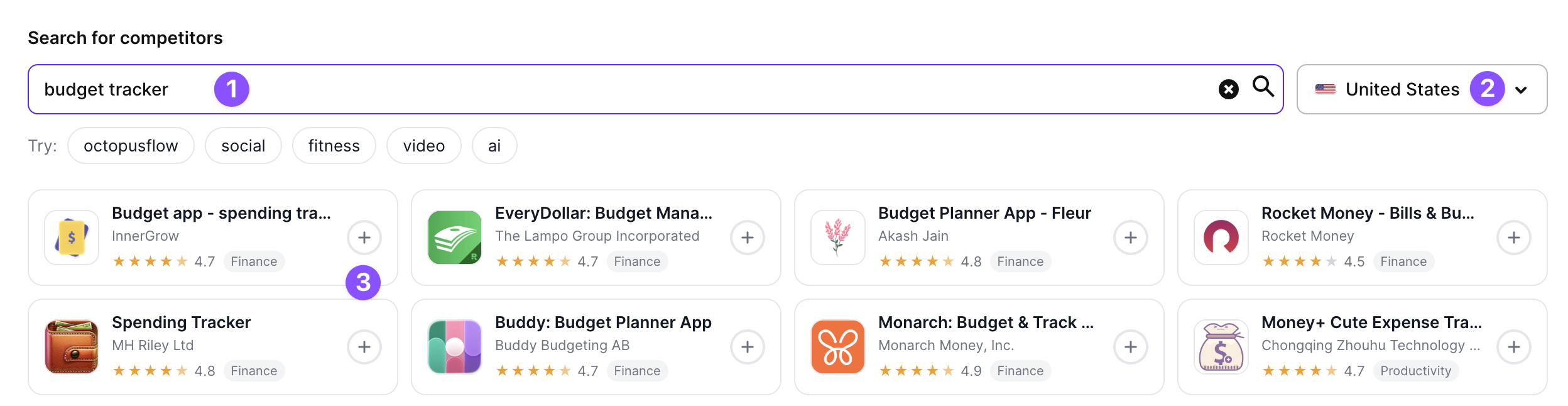Click the EveryDollar green app thumbnail
This screenshot has height=406, width=1568.
pos(454,238)
